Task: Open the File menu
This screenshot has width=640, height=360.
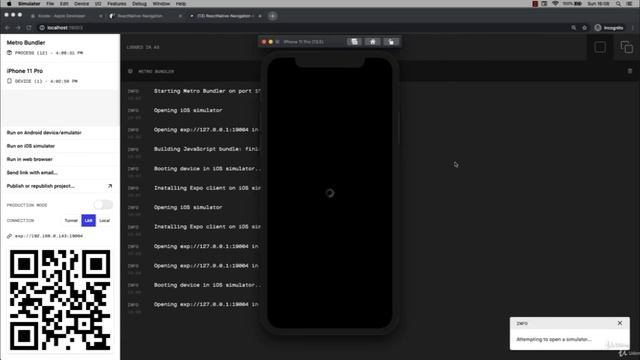Action: (x=50, y=4)
